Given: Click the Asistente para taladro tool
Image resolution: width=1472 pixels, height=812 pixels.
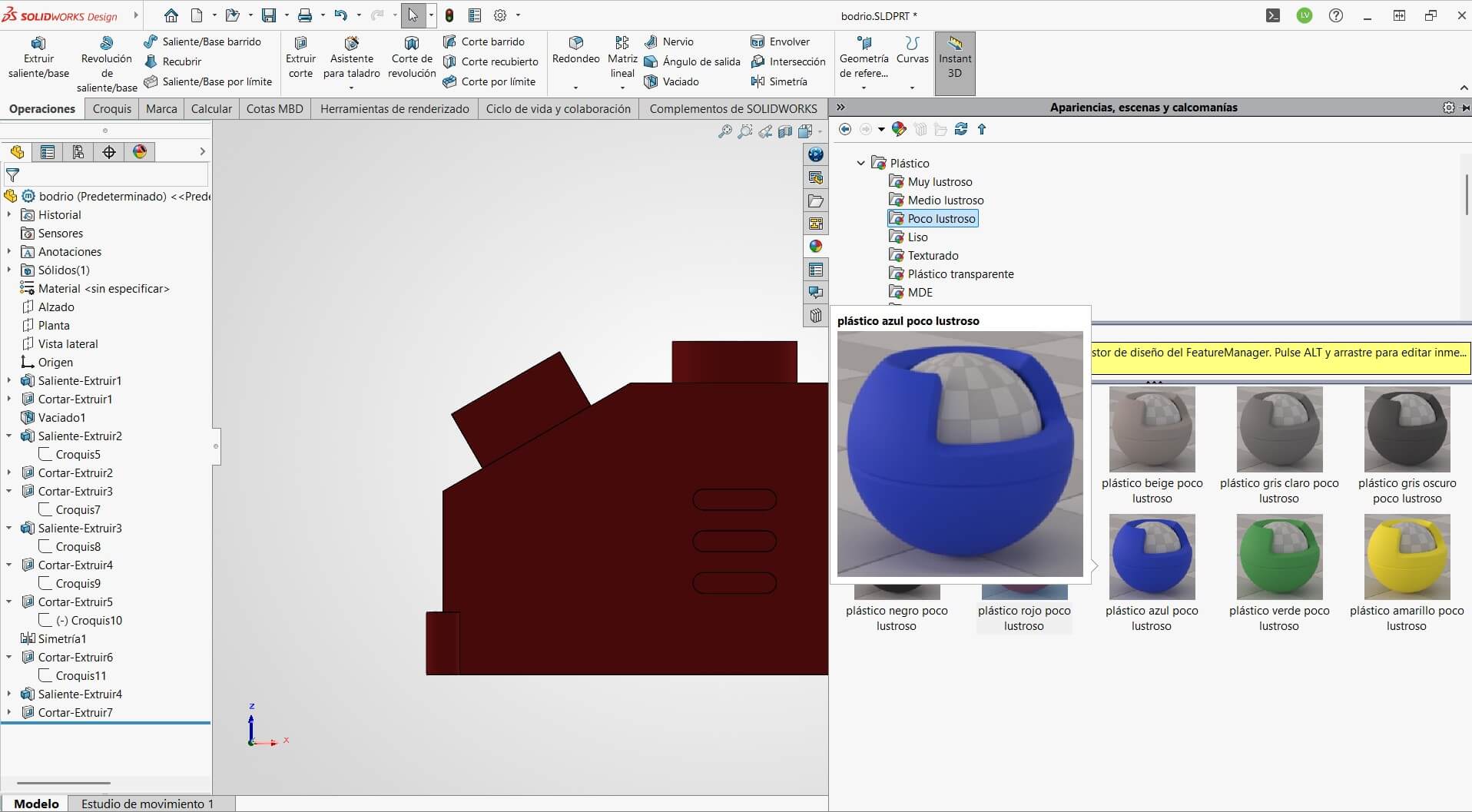Looking at the screenshot, I should coord(351,58).
